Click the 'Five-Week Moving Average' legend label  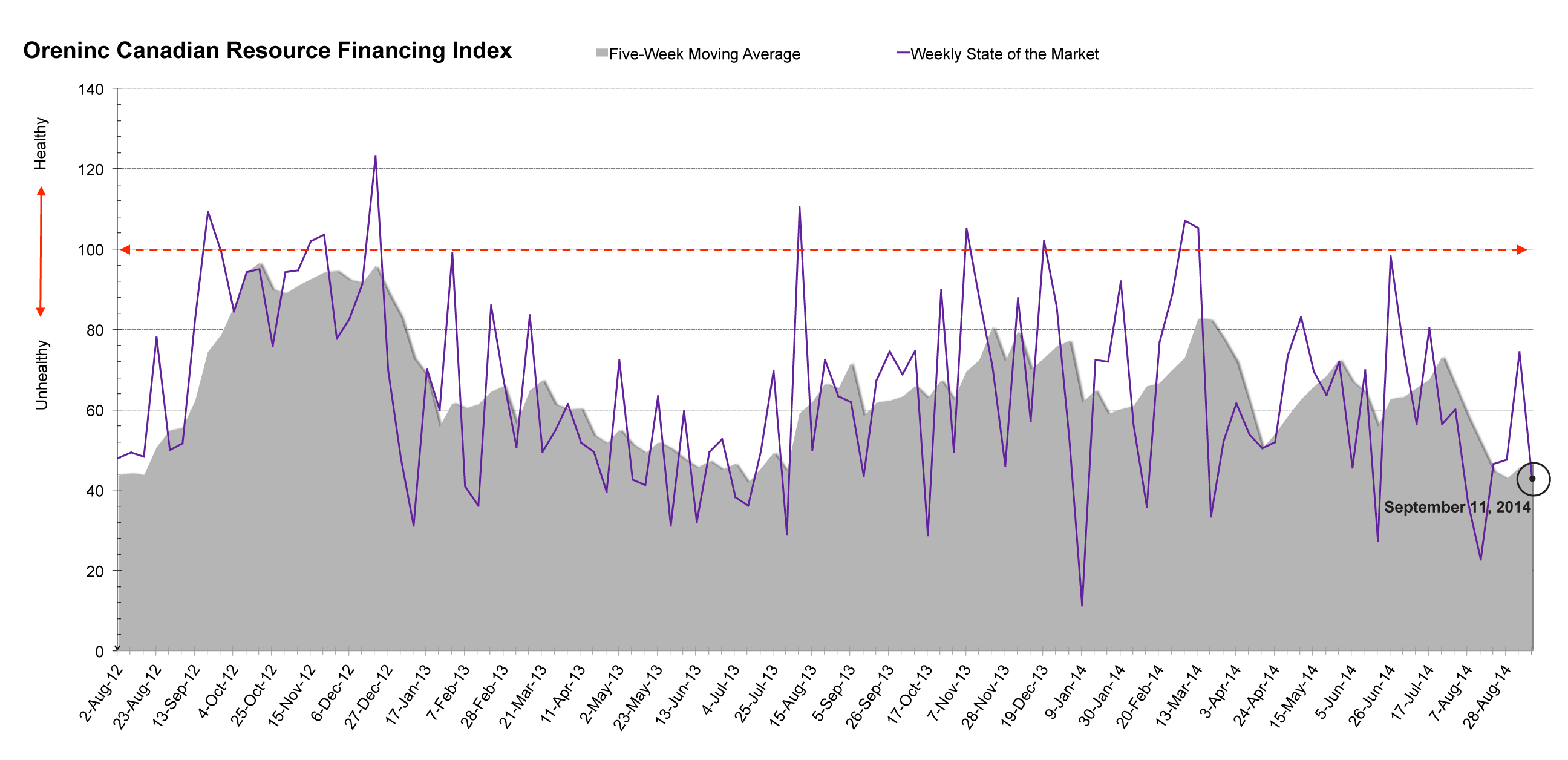click(x=704, y=54)
